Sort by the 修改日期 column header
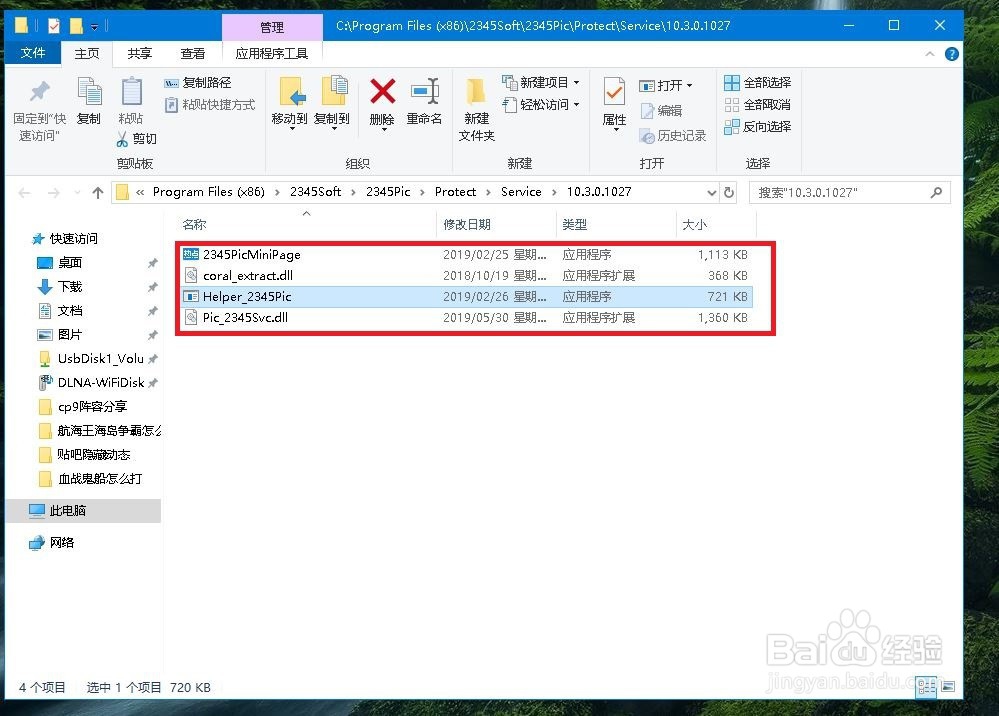Screen dimensions: 999x716 tap(496, 224)
